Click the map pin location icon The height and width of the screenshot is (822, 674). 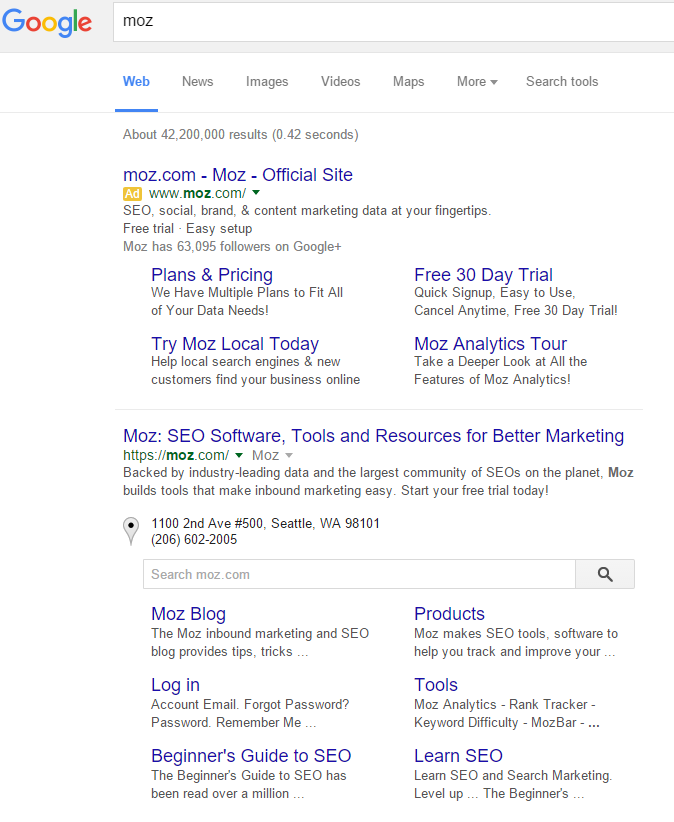(130, 530)
